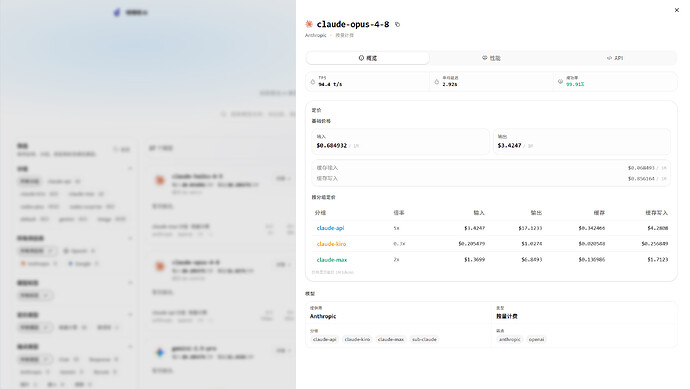Copy the model name claude-opus-4-8
Viewport: 690px width, 389px height.
pyautogui.click(x=397, y=25)
